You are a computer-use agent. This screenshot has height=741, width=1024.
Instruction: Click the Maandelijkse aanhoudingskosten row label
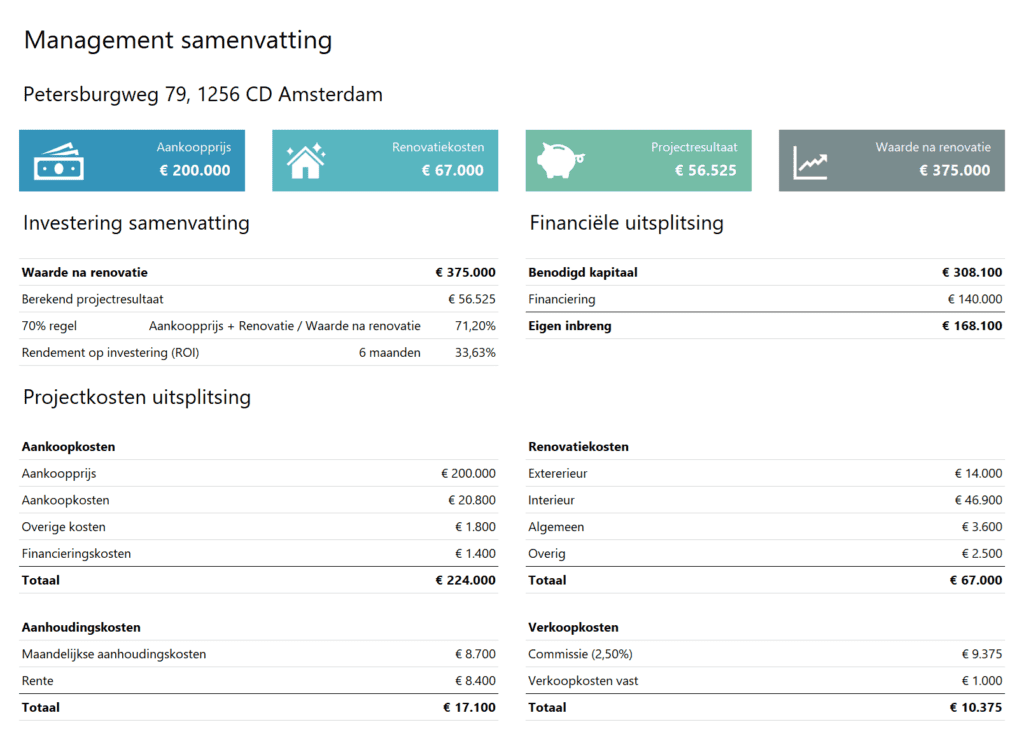click(114, 655)
